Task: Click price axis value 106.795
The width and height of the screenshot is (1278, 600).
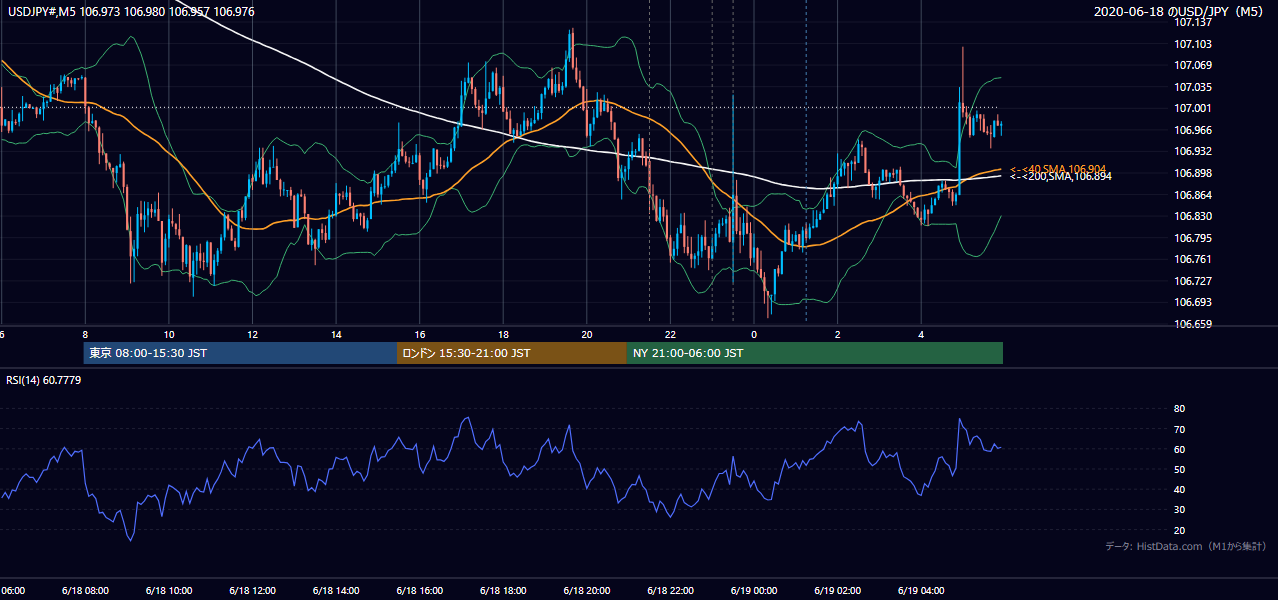Action: [x=1193, y=238]
